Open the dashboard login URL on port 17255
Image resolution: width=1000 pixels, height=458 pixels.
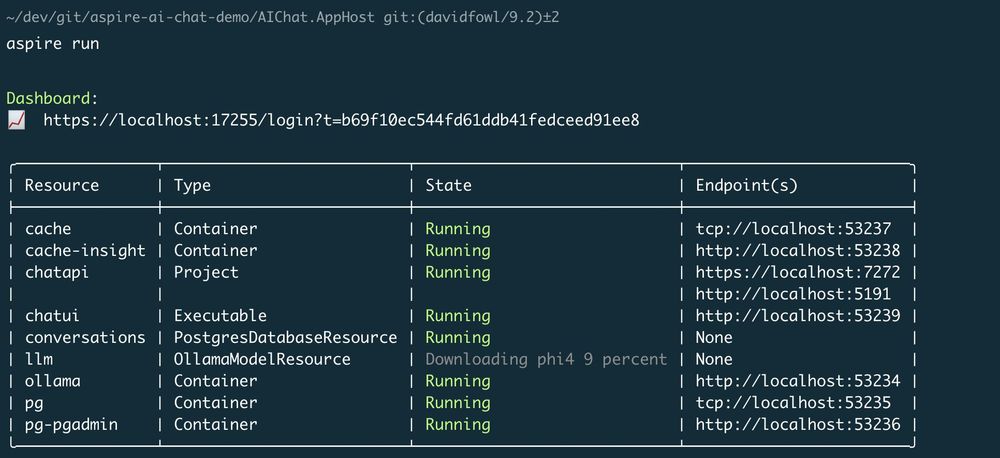coord(341,120)
